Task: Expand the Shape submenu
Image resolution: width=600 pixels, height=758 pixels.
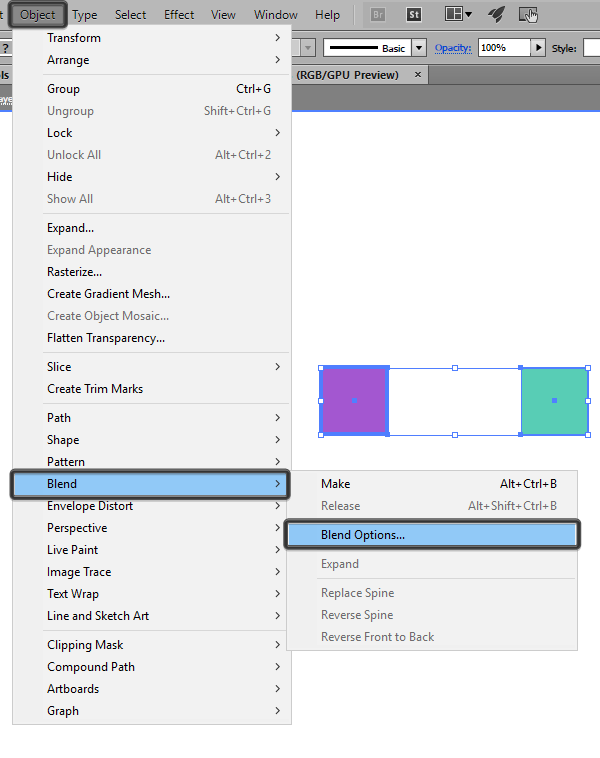Action: coord(152,440)
